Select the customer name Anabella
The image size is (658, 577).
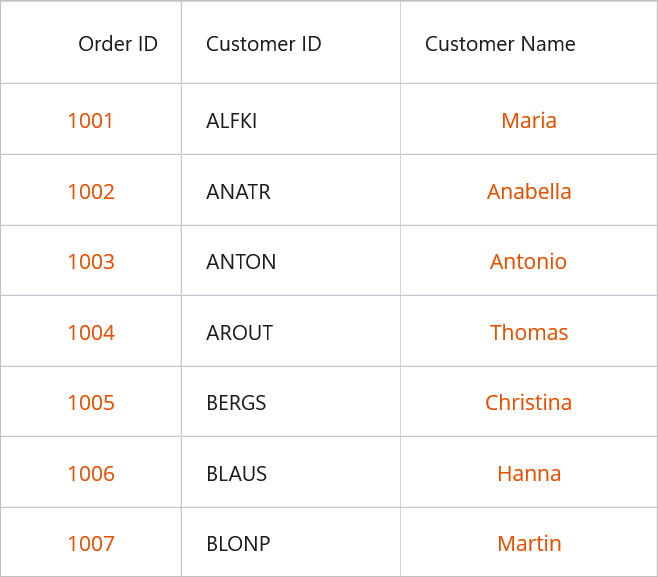click(x=529, y=192)
